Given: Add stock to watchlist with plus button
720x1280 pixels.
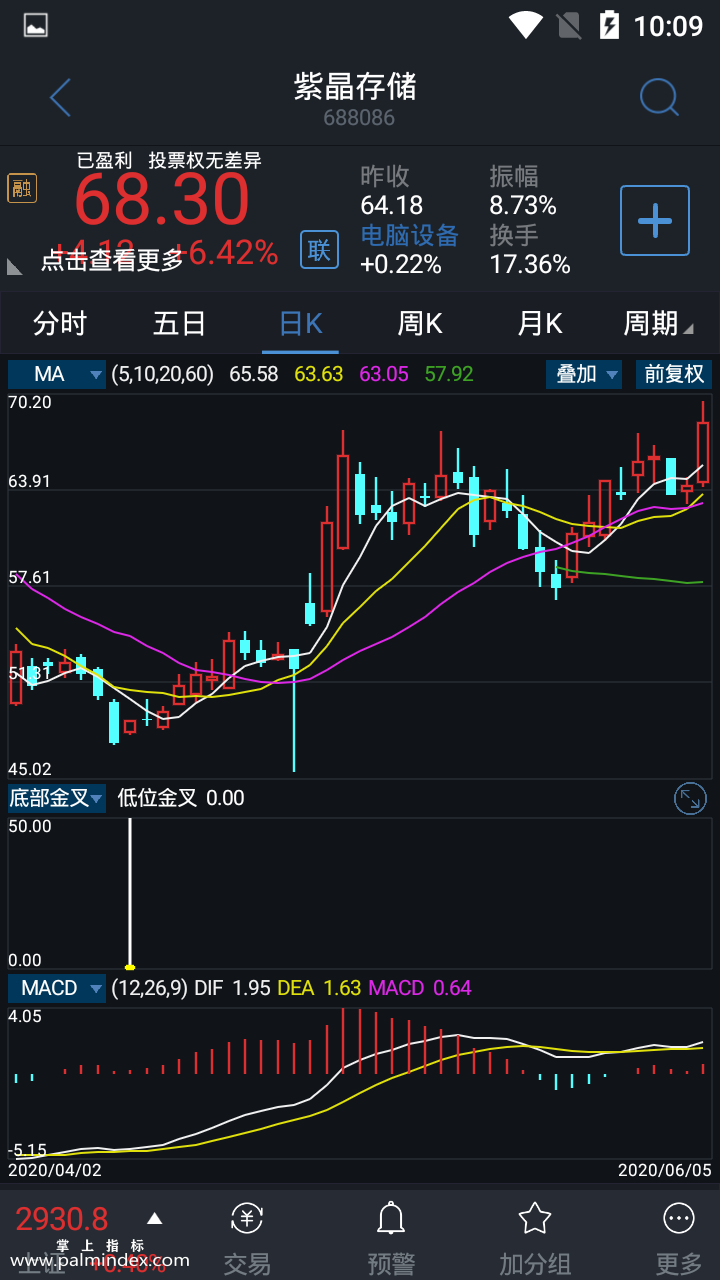Looking at the screenshot, I should [655, 220].
